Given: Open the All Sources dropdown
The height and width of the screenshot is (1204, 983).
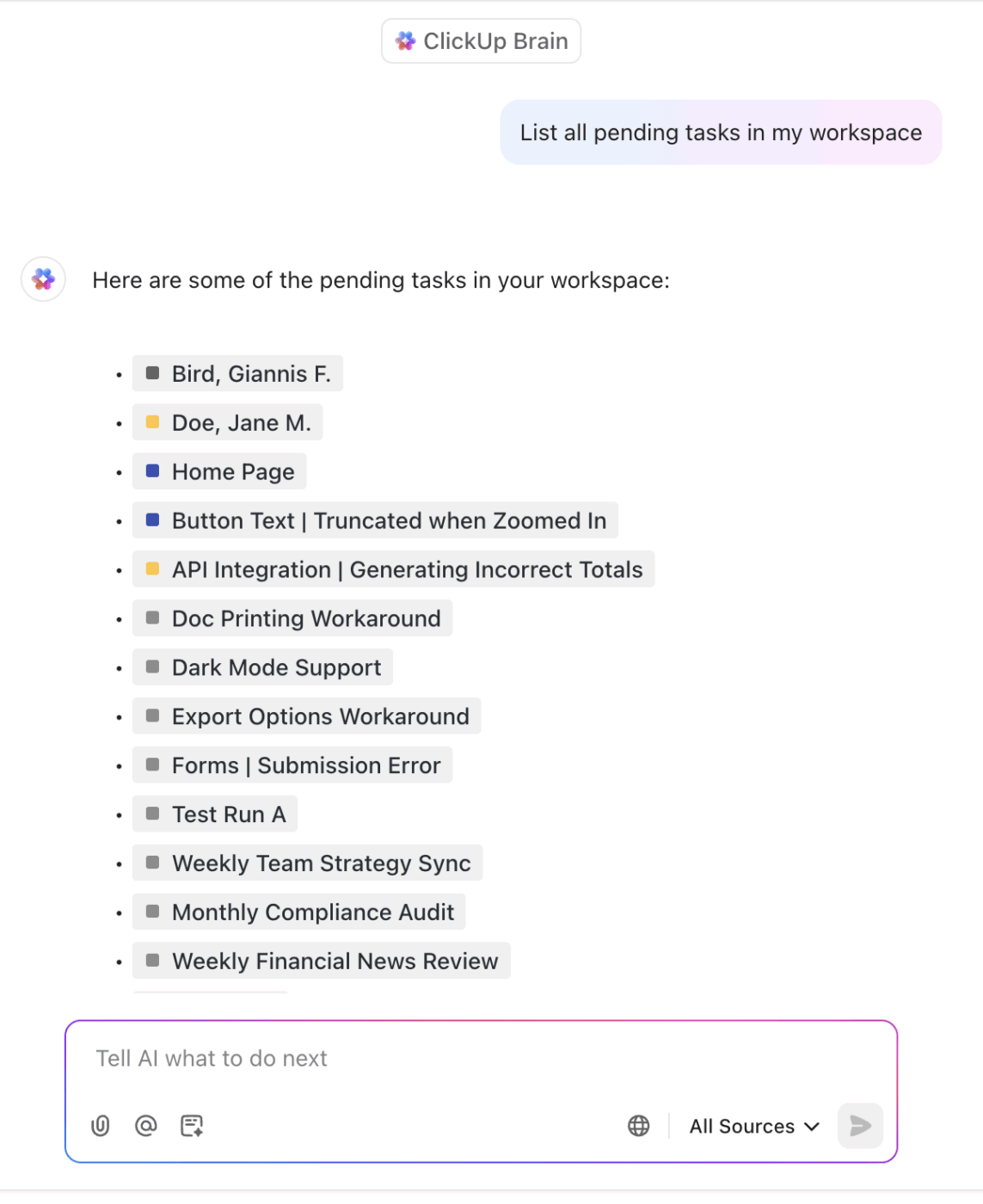Looking at the screenshot, I should tap(754, 1126).
